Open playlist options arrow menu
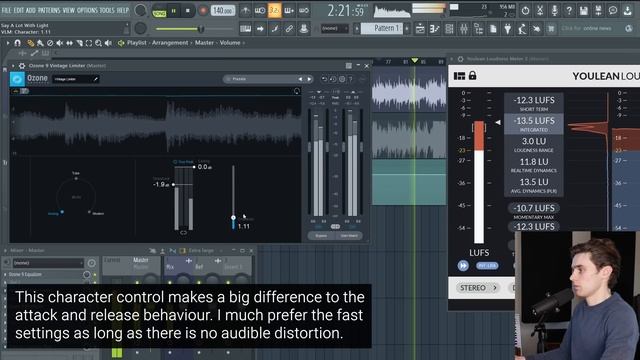This screenshot has height=360, width=640. [x=8, y=43]
